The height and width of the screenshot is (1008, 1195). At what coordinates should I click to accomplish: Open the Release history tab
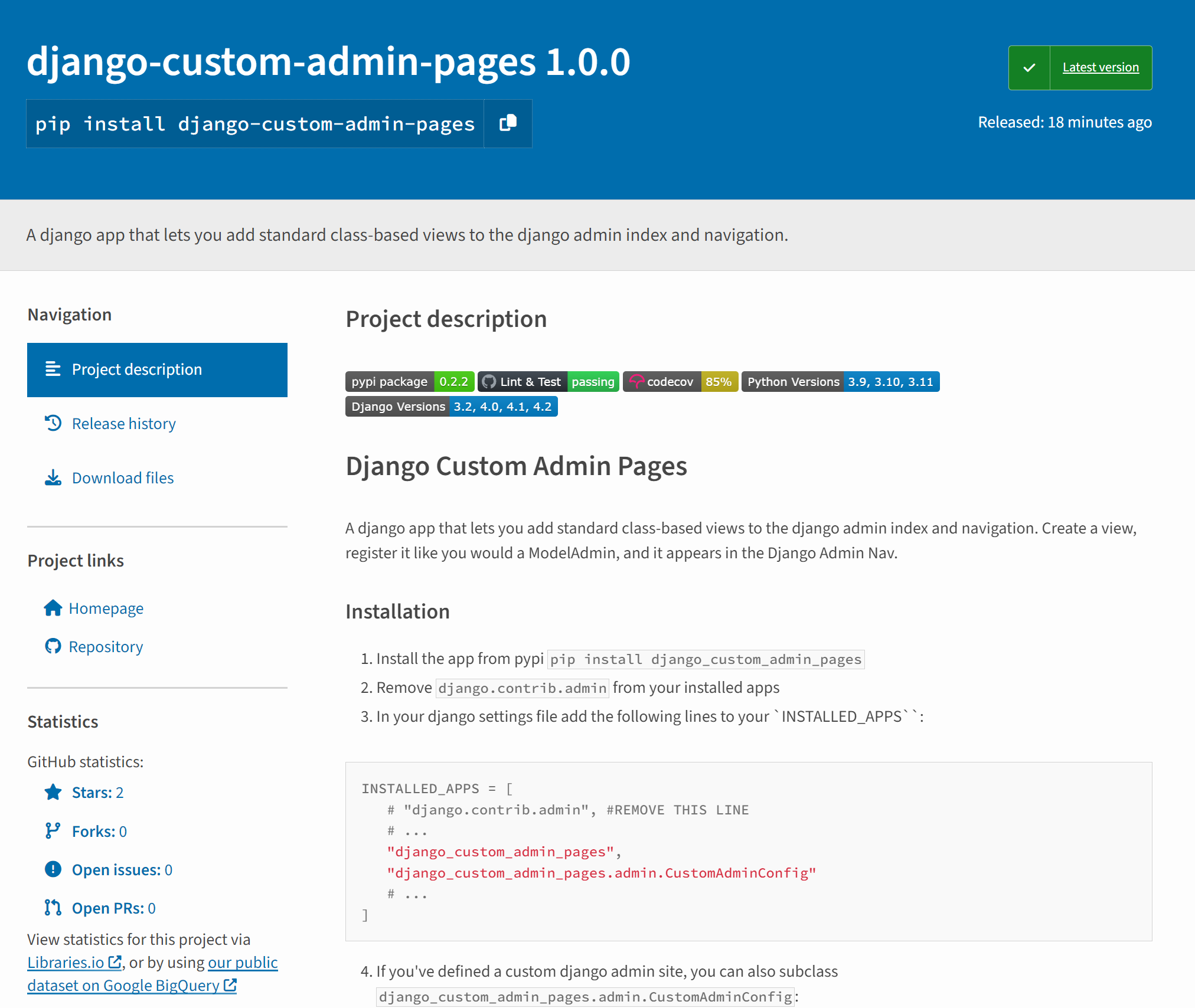(123, 424)
